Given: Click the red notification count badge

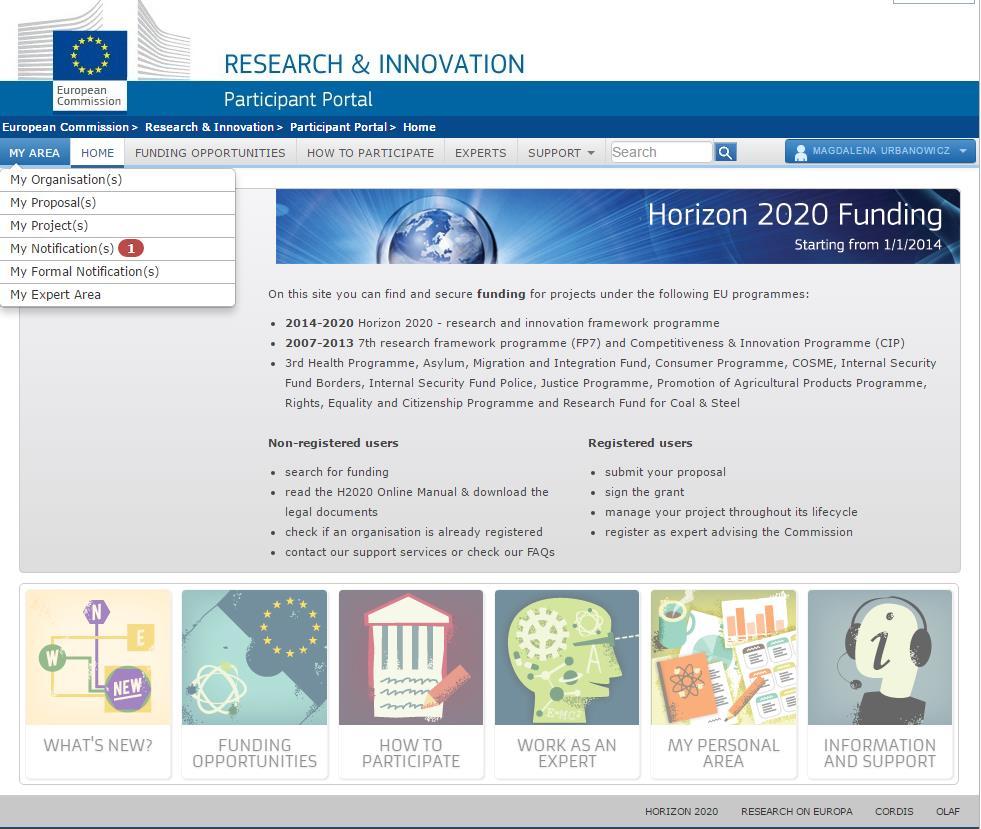Looking at the screenshot, I should [131, 248].
